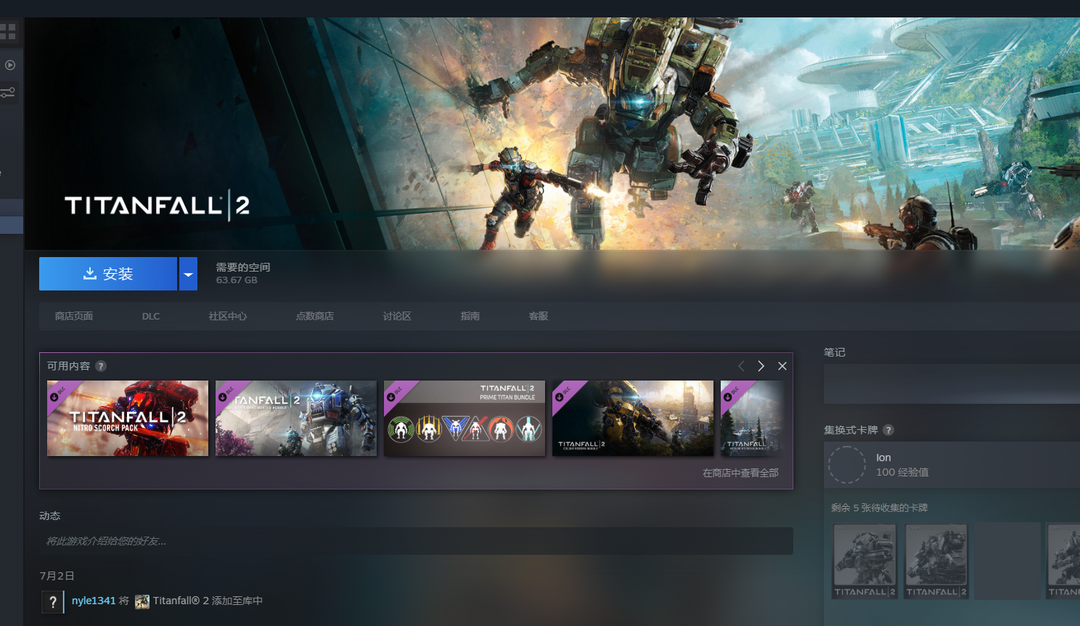Viewport: 1080px width, 626px height.
Task: Click the grid view icon in sidebar
Action: (x=8, y=31)
